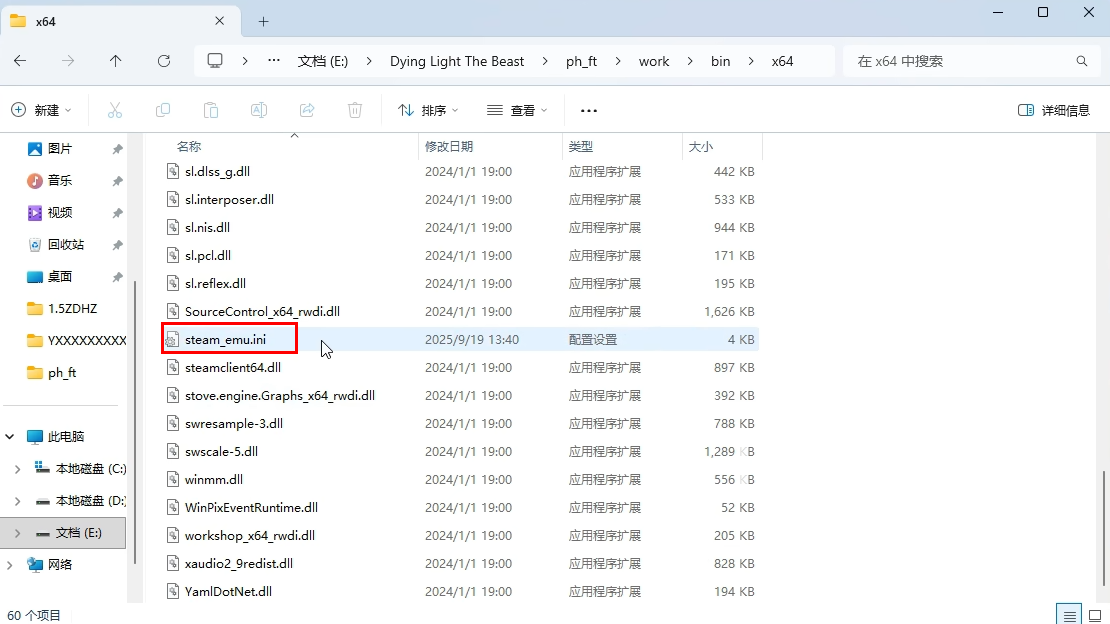Screen dimensions: 1110x624
Task: Refresh the current folder view
Action: [x=164, y=61]
